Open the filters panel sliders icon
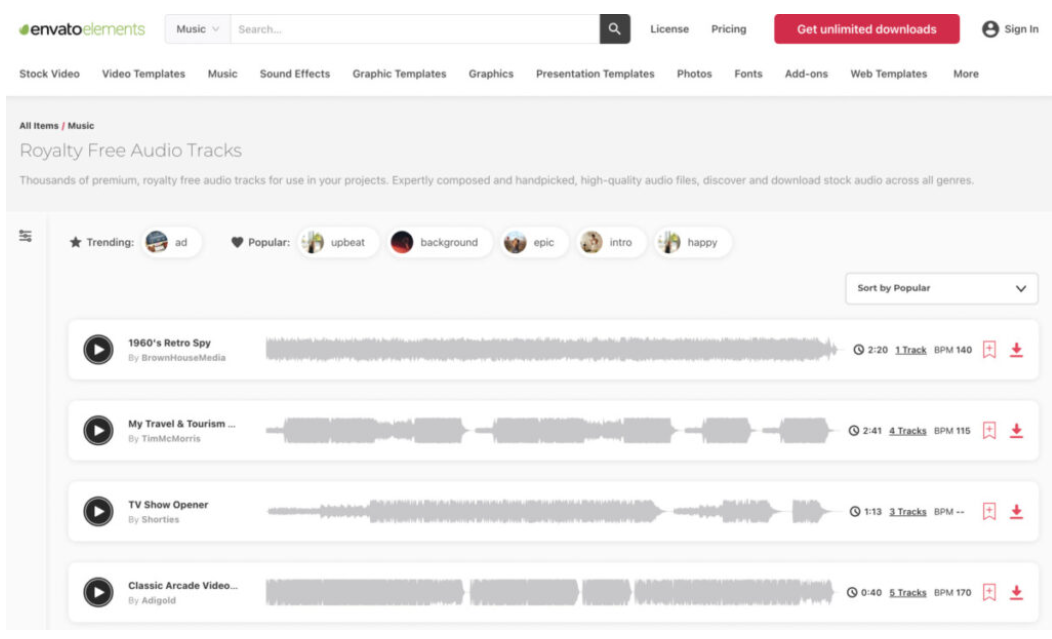This screenshot has width=1052, height=639. [x=25, y=236]
